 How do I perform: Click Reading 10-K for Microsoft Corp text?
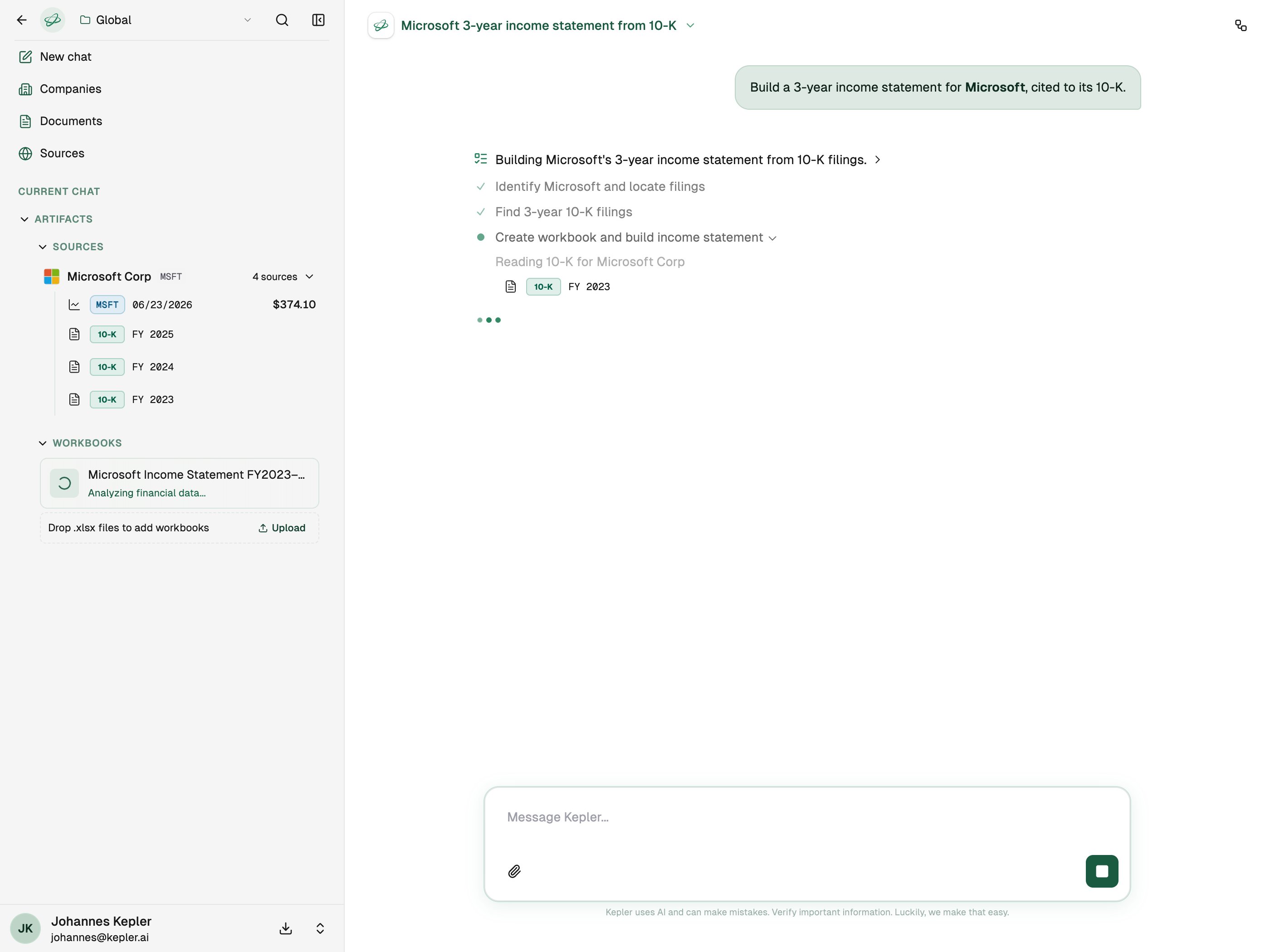pyautogui.click(x=590, y=262)
